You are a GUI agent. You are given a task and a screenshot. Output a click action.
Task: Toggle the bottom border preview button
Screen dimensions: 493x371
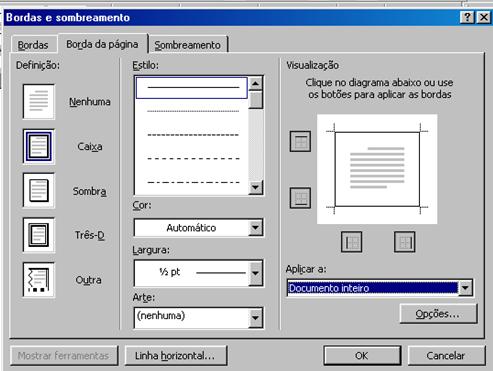(x=300, y=198)
